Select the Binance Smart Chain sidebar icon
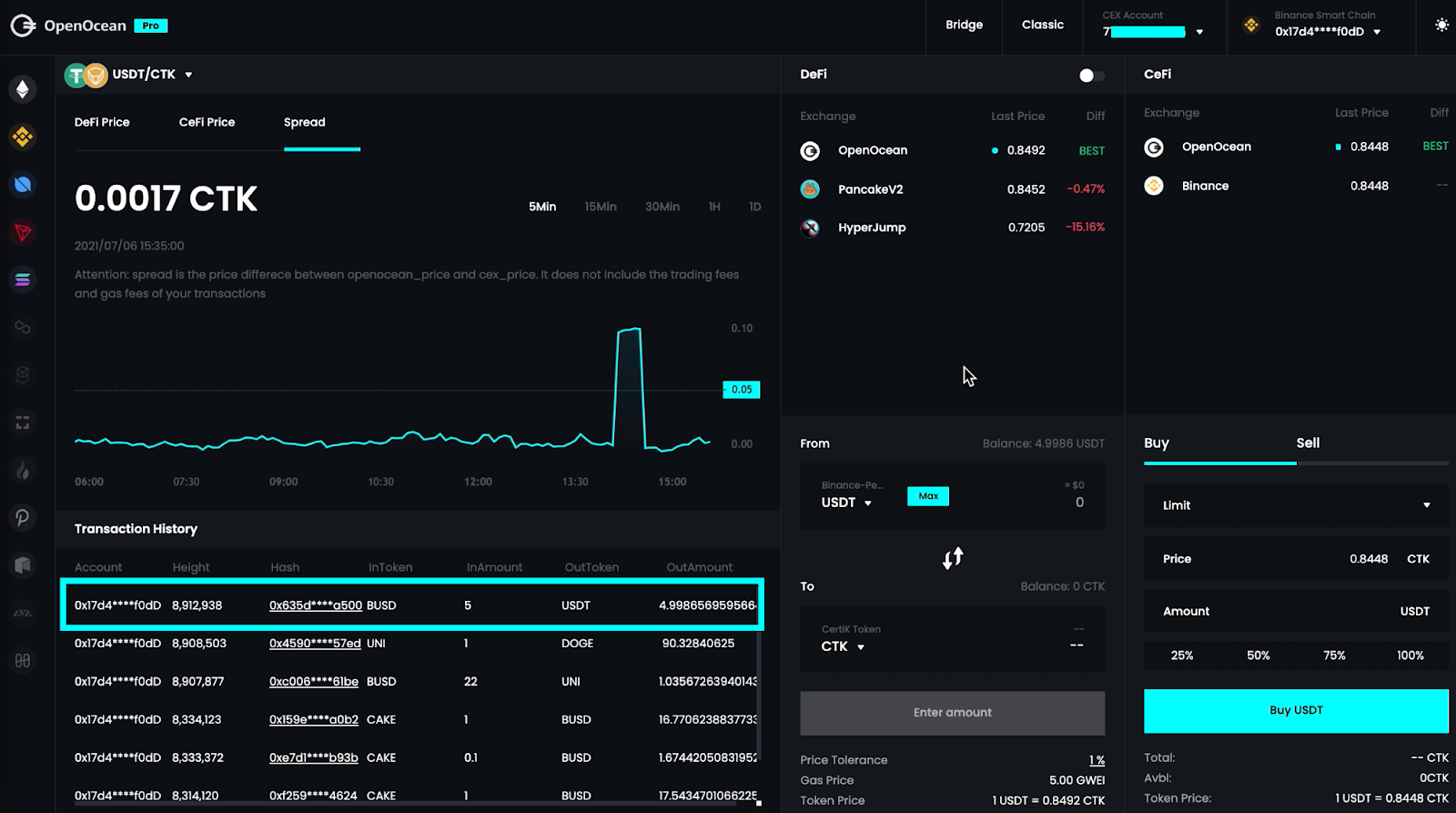Image resolution: width=1456 pixels, height=813 pixels. pos(23,137)
